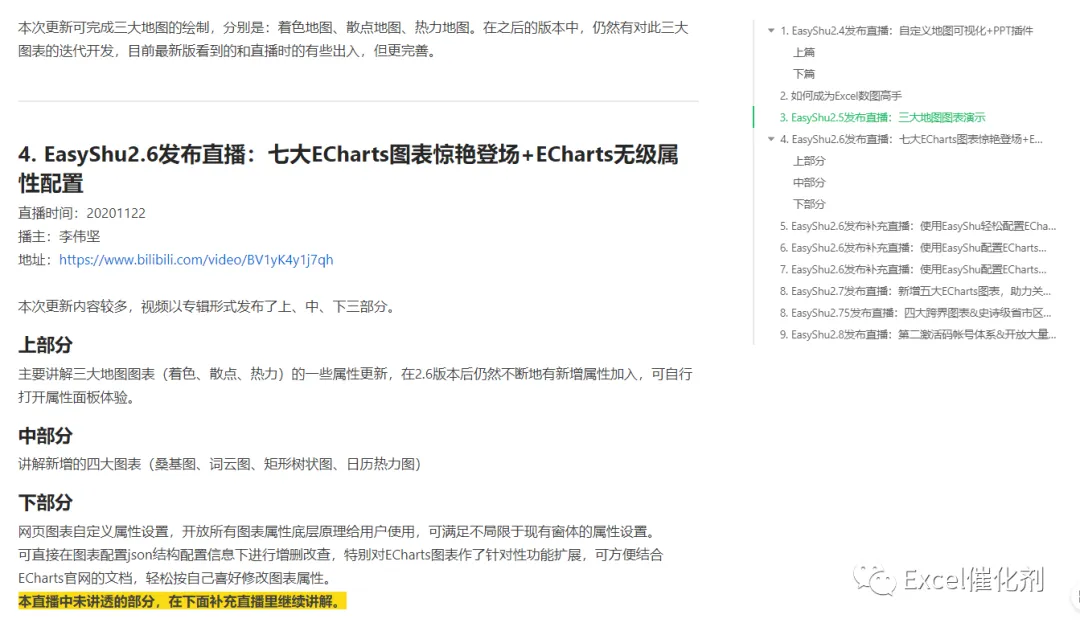The height and width of the screenshot is (627, 1080).
Task: Go to outline entry EasyShu2.75发布直播
Action: 915,313
